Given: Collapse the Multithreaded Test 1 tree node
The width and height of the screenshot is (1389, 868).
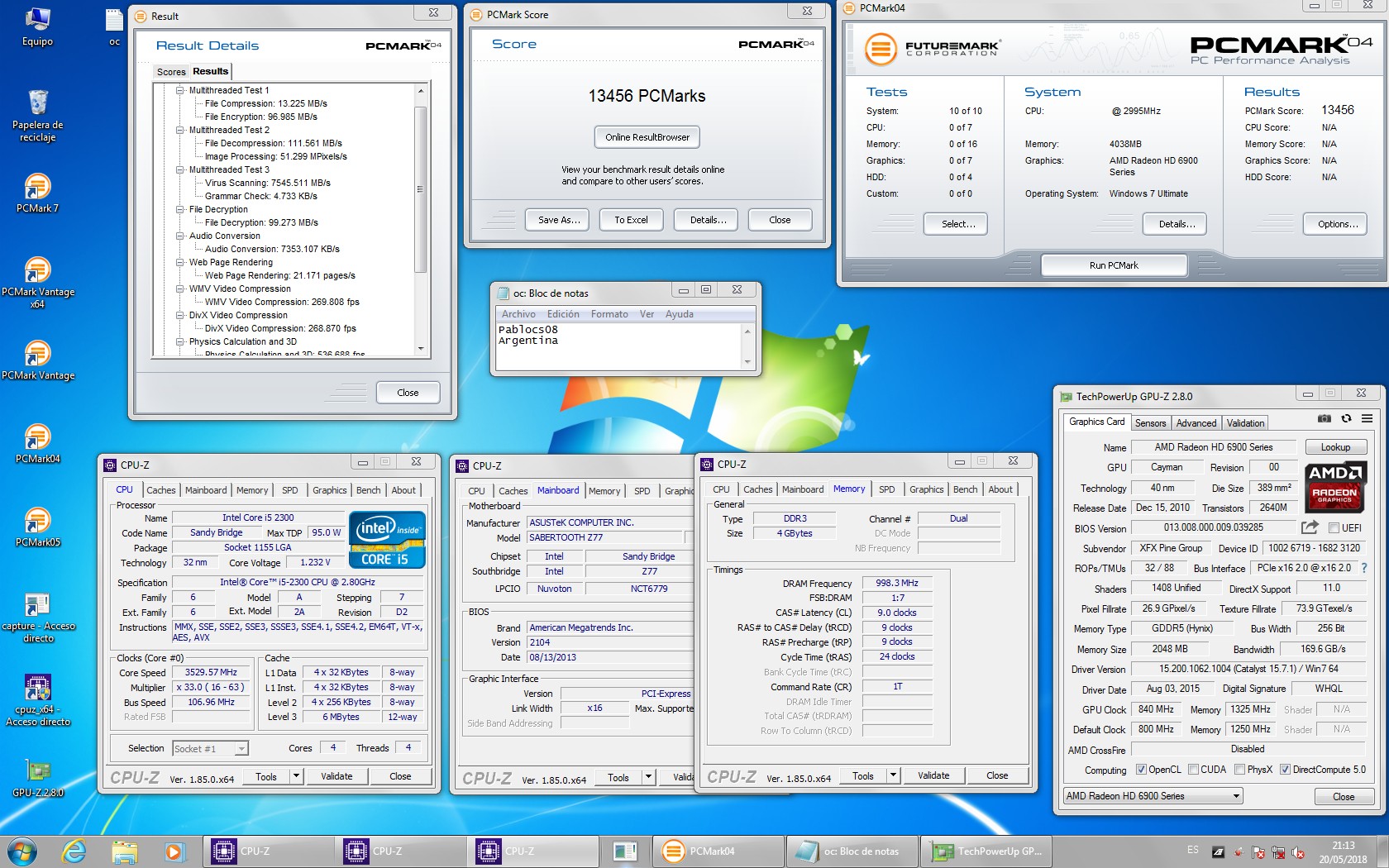Looking at the screenshot, I should point(179,90).
